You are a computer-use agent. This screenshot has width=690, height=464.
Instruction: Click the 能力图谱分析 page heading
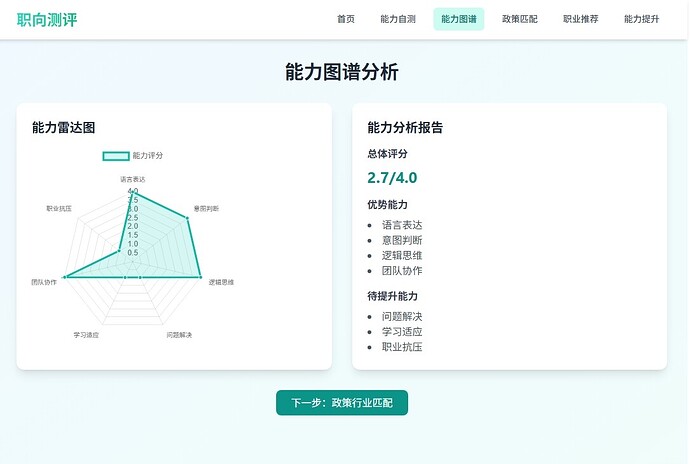click(342, 72)
